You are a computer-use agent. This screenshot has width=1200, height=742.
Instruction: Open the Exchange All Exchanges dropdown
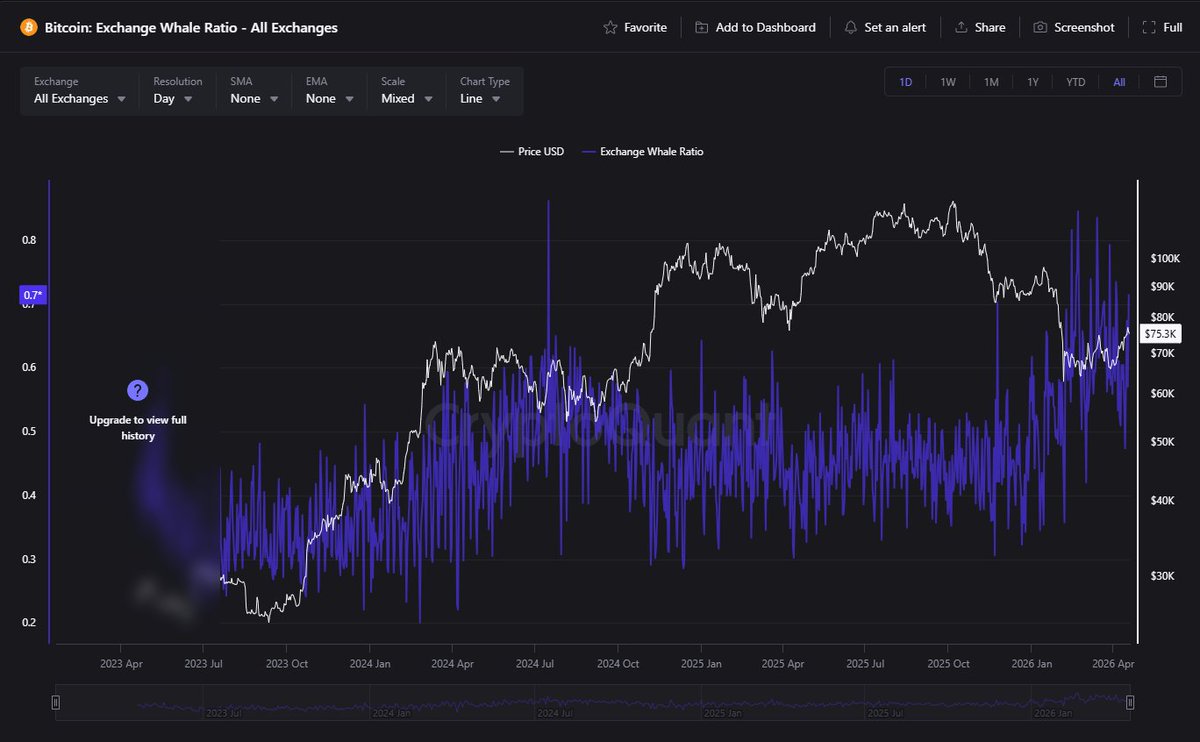(80, 91)
